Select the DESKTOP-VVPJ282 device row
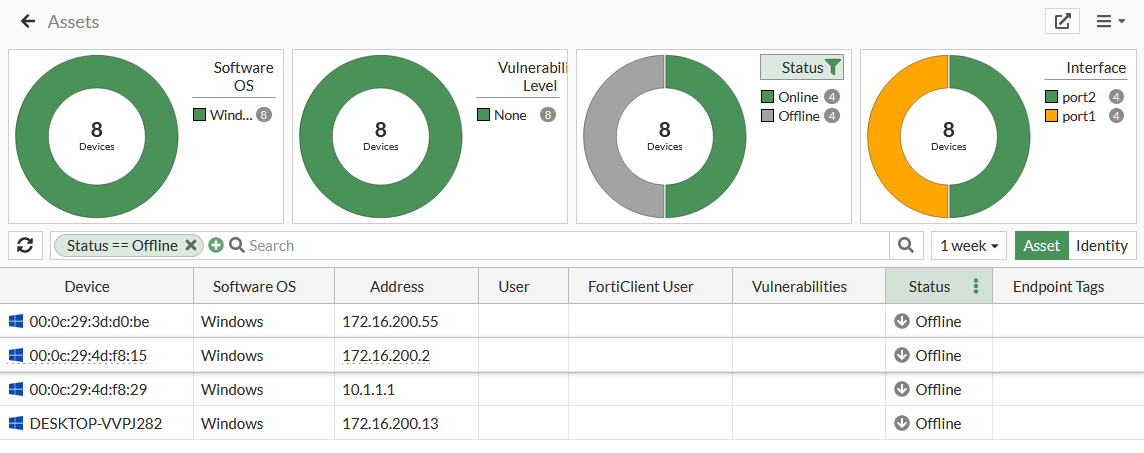Image resolution: width=1144 pixels, height=453 pixels. pos(96,424)
